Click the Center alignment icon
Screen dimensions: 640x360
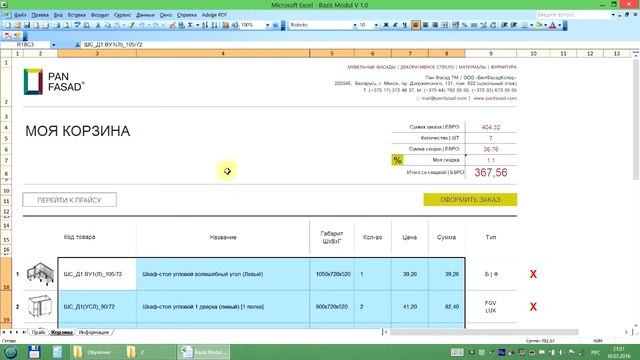425,25
